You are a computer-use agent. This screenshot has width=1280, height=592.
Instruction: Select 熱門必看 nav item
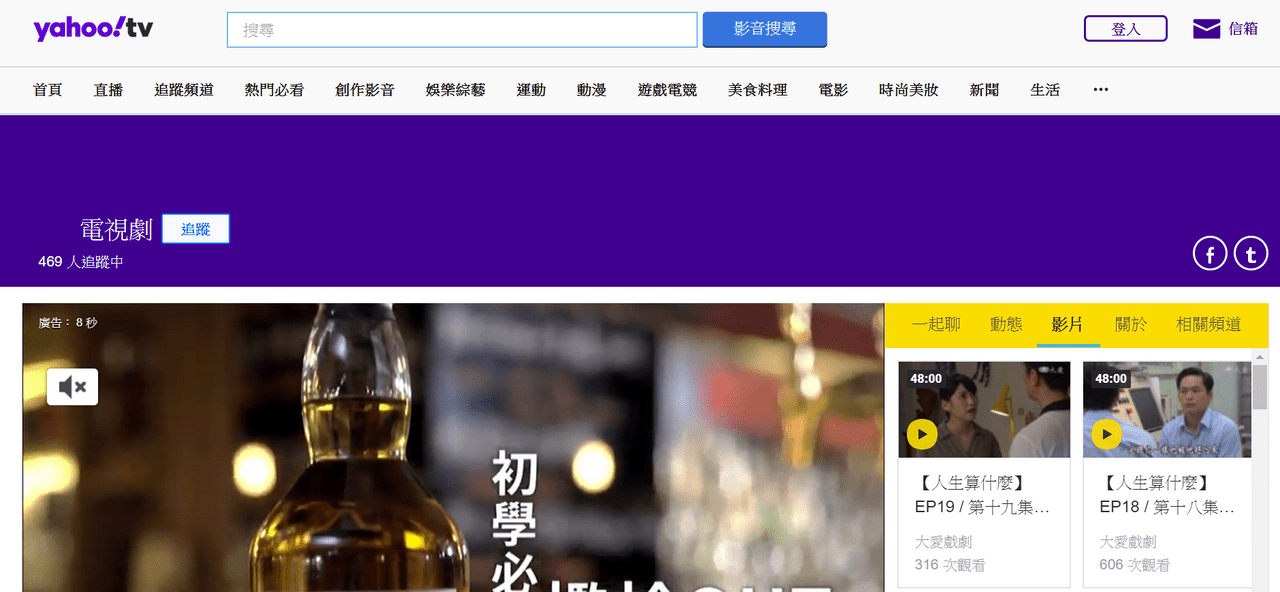[x=274, y=90]
